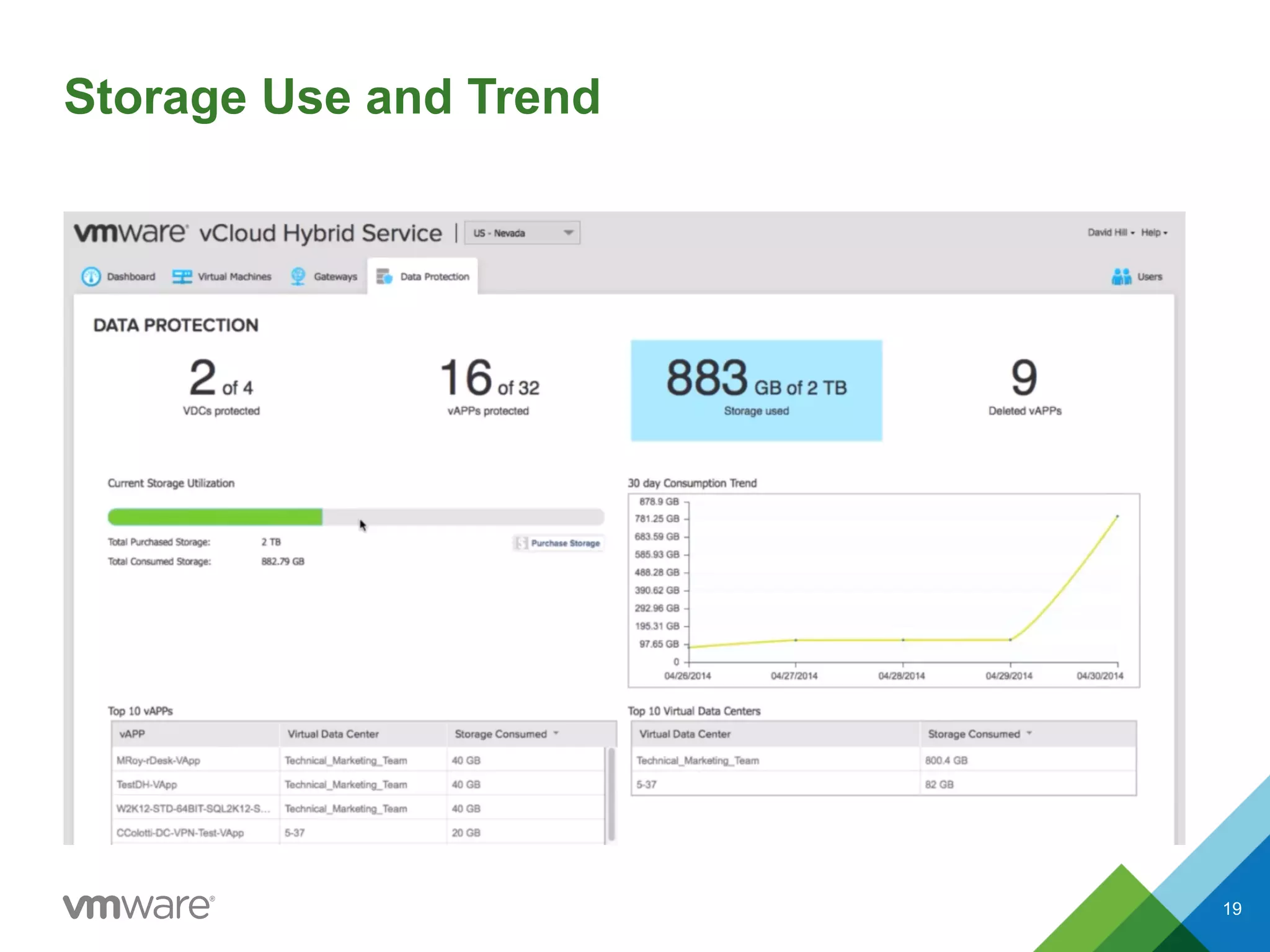Click the 2 TB total purchased storage value
This screenshot has height=952, width=1270.
271,542
